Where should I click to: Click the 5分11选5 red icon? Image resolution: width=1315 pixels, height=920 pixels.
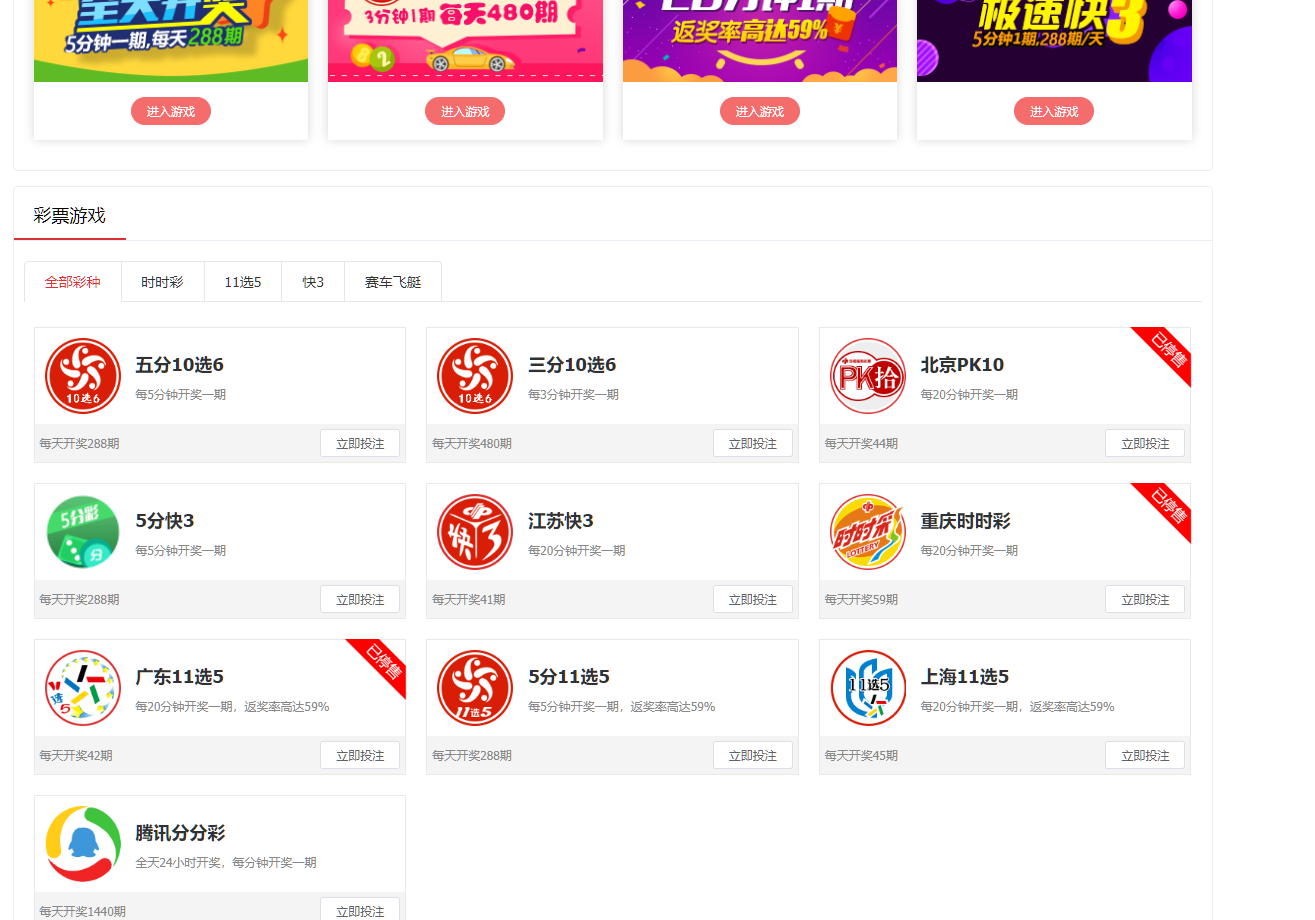point(475,687)
